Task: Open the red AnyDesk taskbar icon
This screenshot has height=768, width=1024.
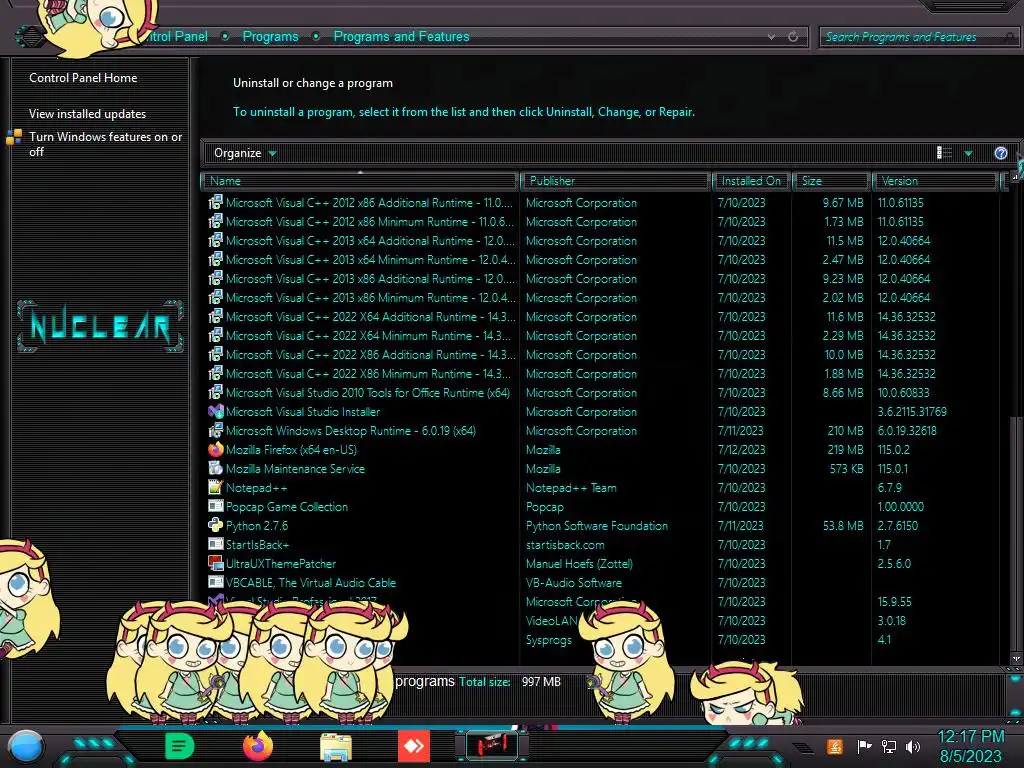Action: pyautogui.click(x=414, y=746)
